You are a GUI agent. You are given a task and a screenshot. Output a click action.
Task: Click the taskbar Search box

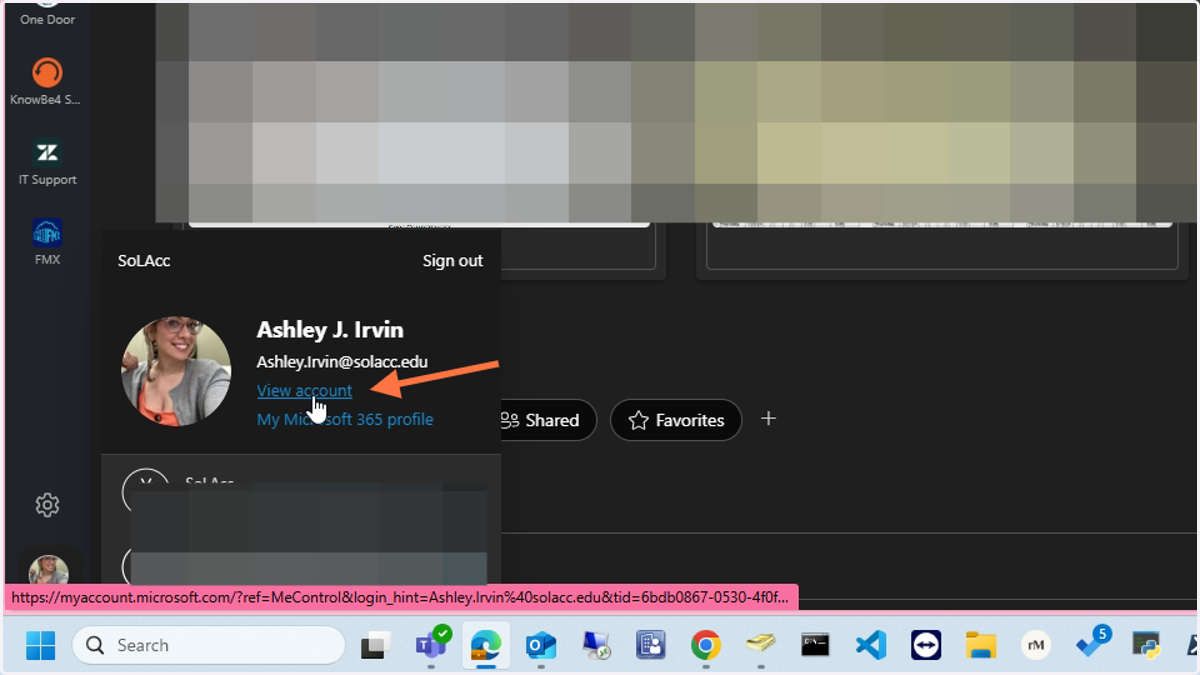(x=208, y=645)
